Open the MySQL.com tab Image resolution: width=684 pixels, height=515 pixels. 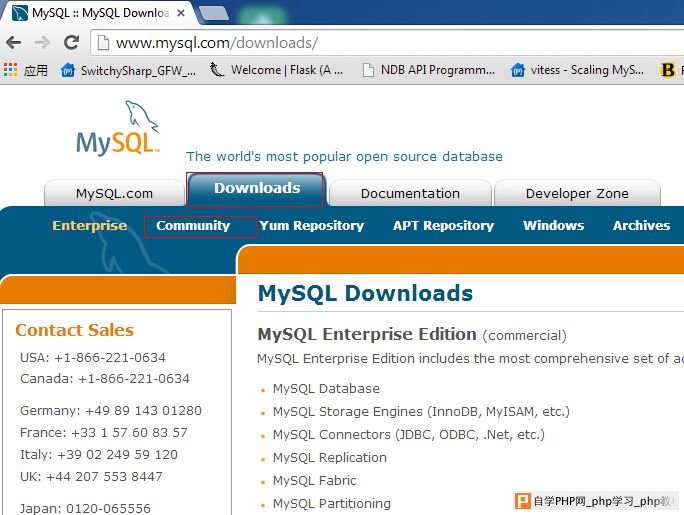pos(114,193)
